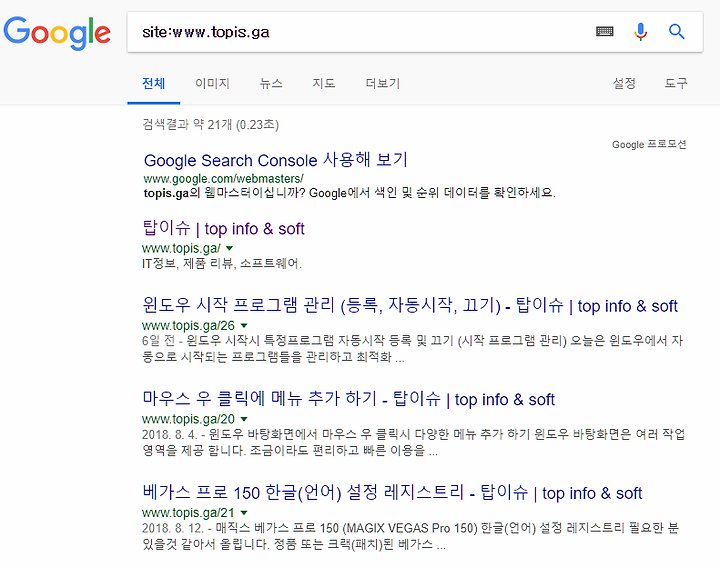Expand dropdown arrow next to www.topis.ga/26

tap(244, 326)
